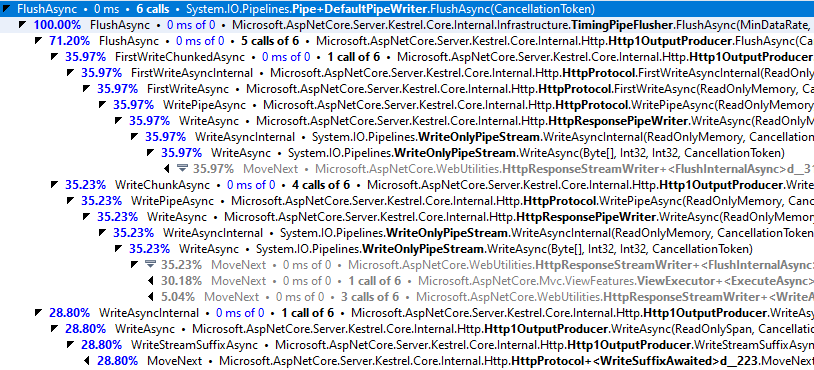
Task: Select the 'WriteStreamSuffixAsync' method name
Action: [x=194, y=346]
